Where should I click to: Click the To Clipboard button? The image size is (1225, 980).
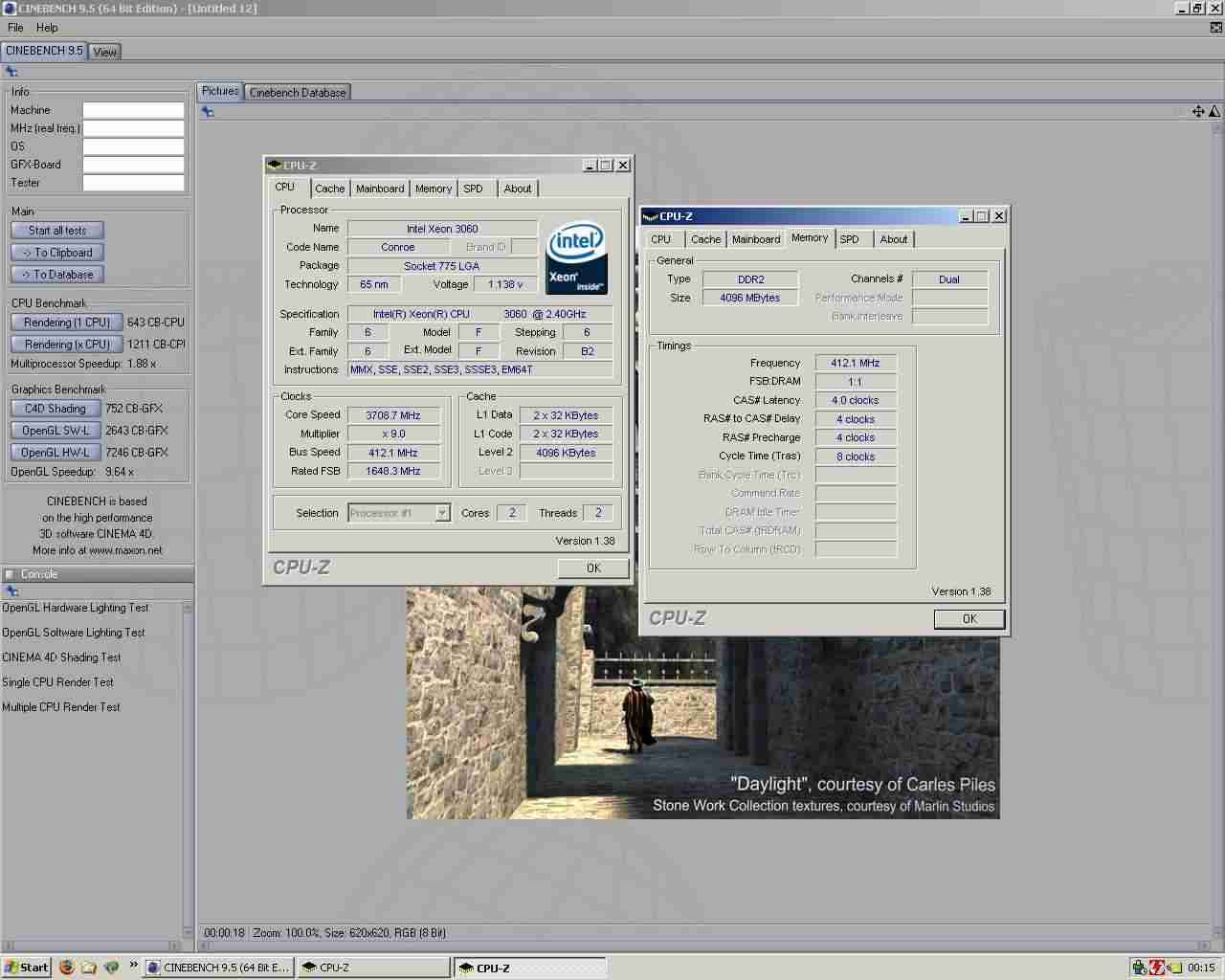[57, 253]
